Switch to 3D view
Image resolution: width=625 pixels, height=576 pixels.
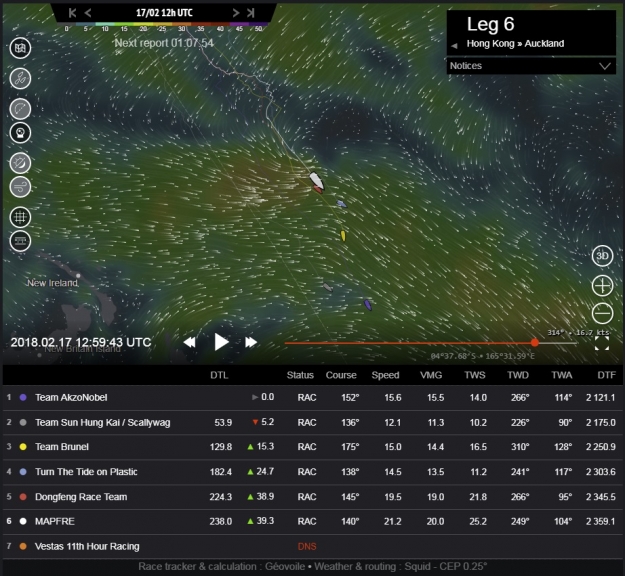602,256
